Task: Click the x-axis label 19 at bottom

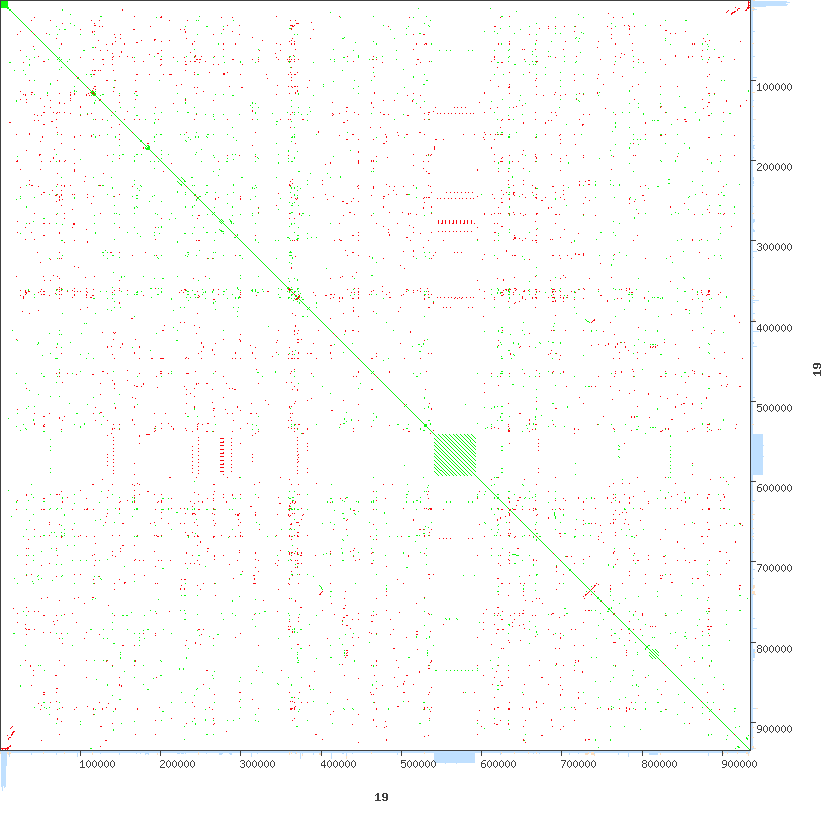Action: [x=381, y=797]
